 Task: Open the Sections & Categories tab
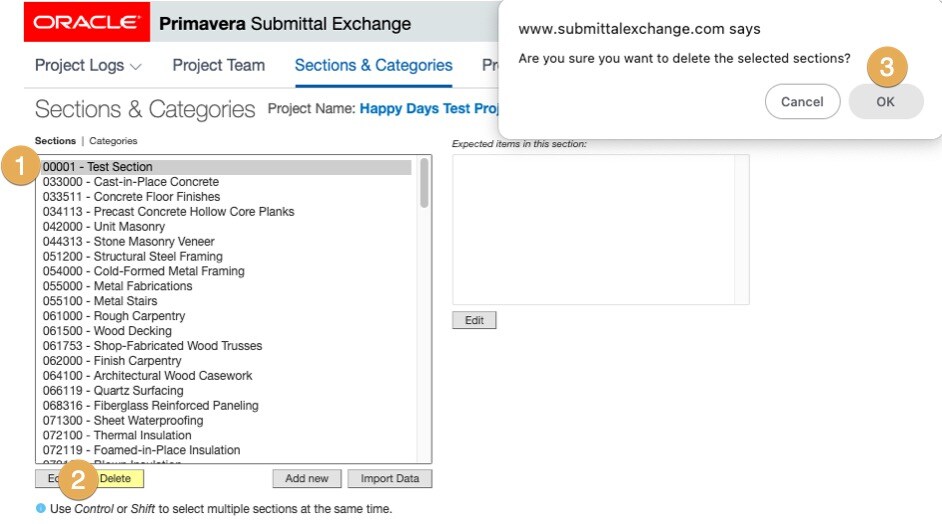coord(373,65)
